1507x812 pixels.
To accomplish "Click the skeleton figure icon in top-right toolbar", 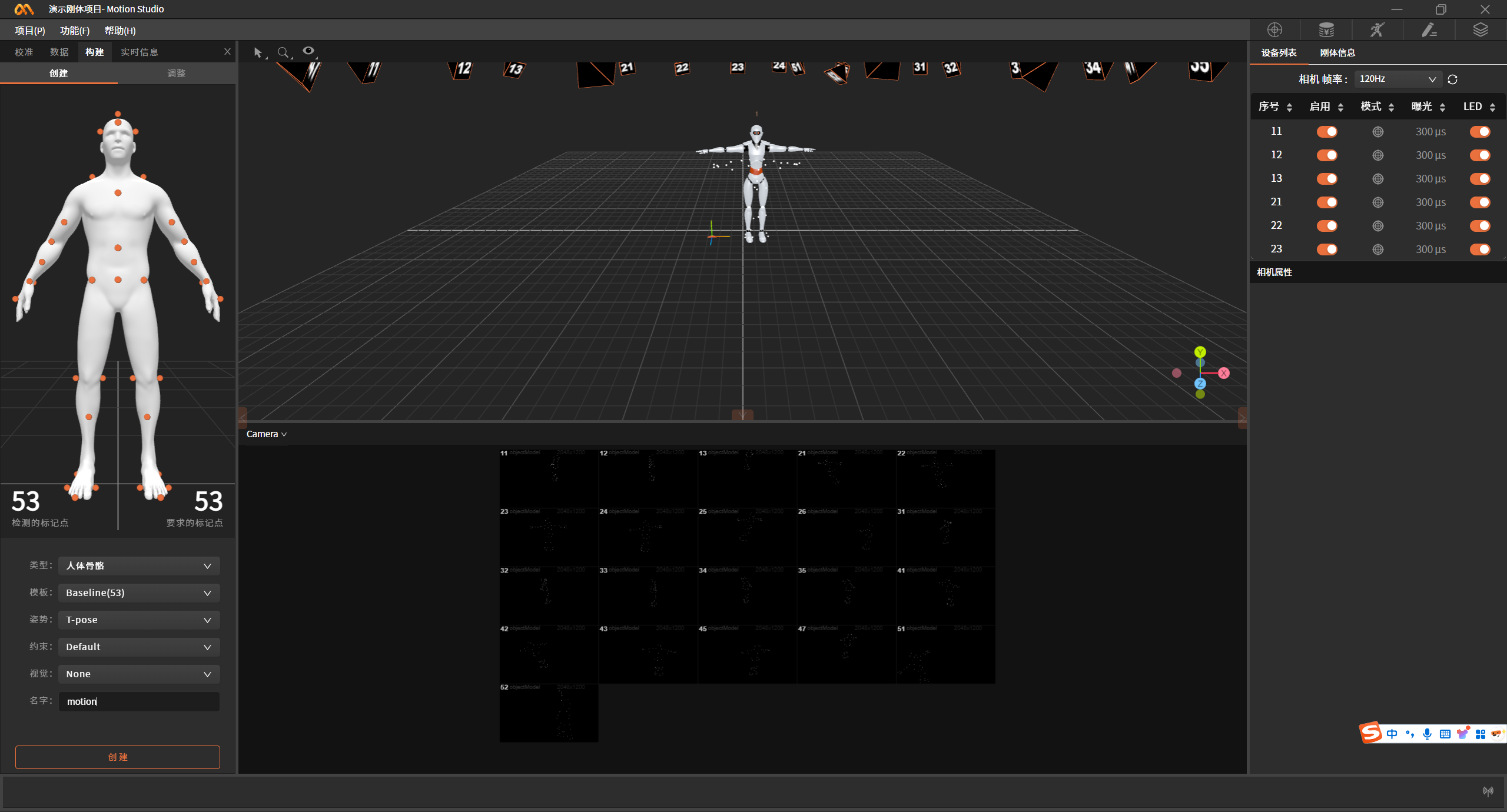I will pos(1377,30).
